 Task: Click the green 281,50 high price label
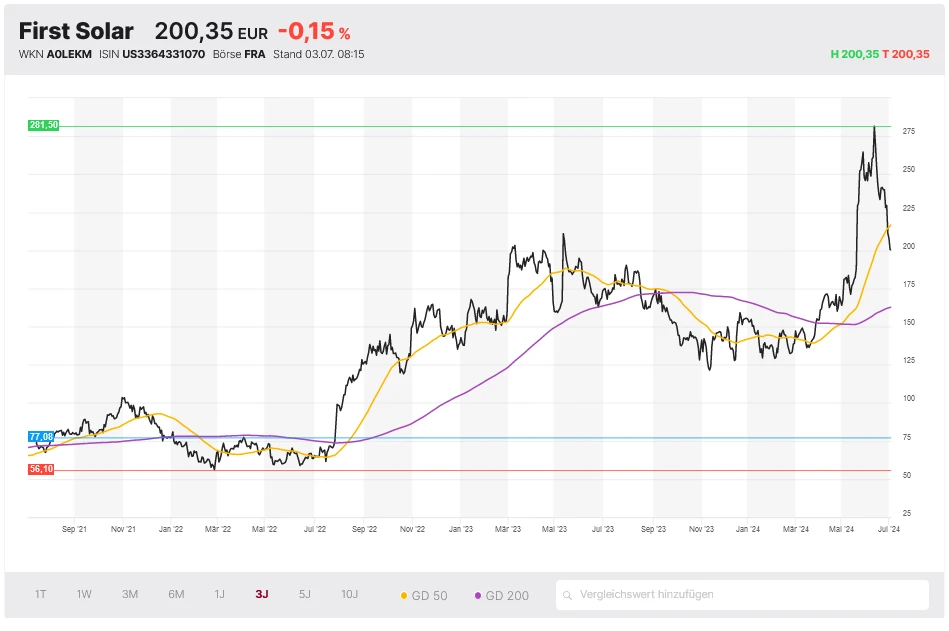44,125
